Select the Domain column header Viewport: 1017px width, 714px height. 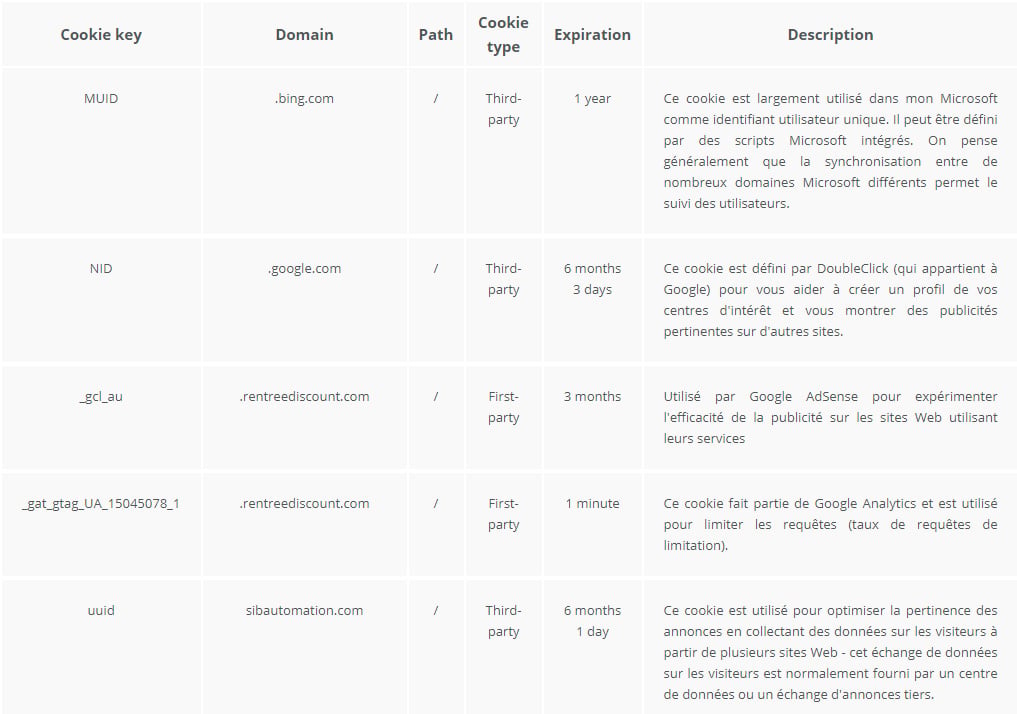tap(304, 35)
